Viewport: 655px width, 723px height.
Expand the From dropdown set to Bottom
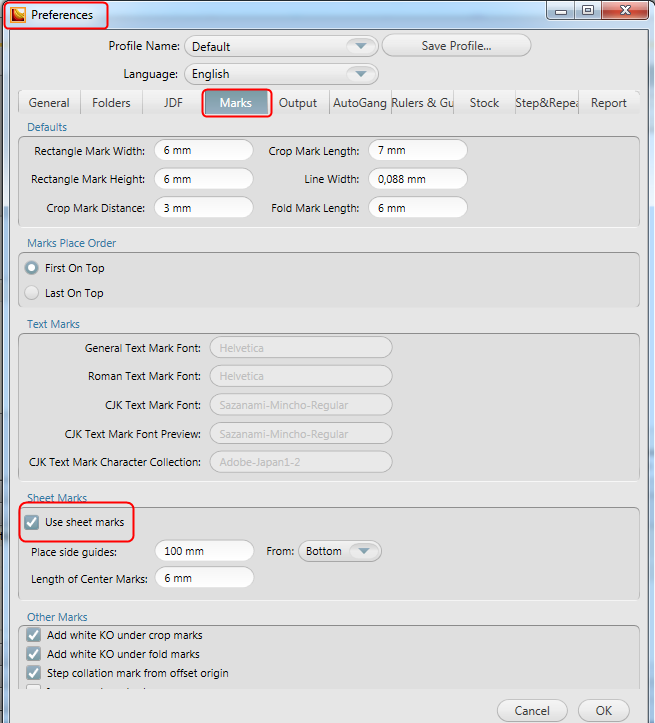coord(340,551)
